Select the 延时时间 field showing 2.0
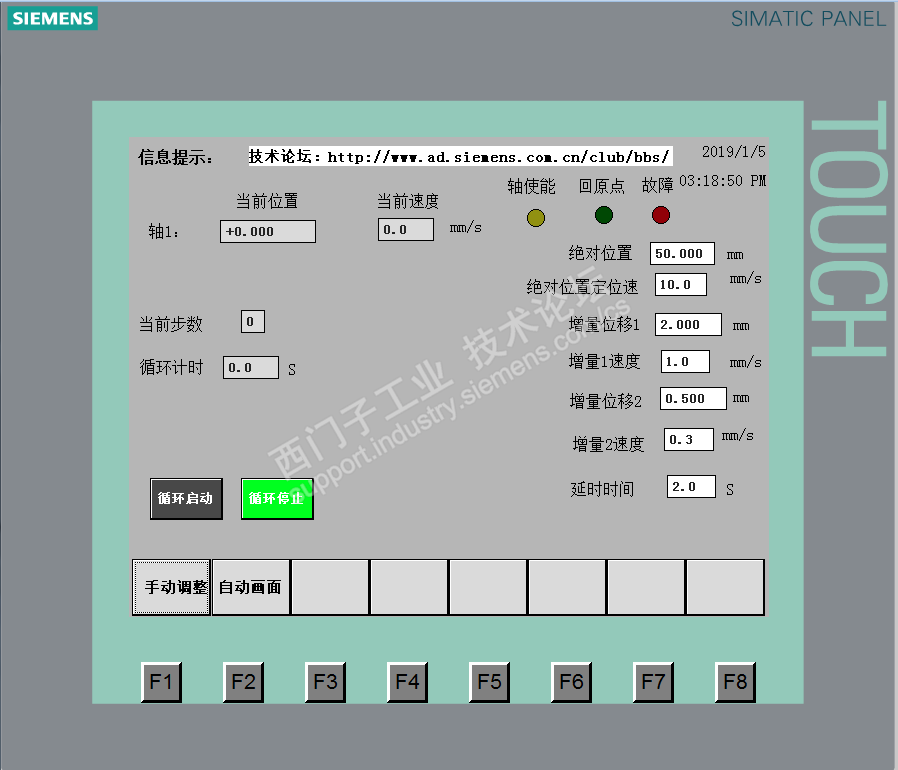The image size is (898, 770). 691,486
